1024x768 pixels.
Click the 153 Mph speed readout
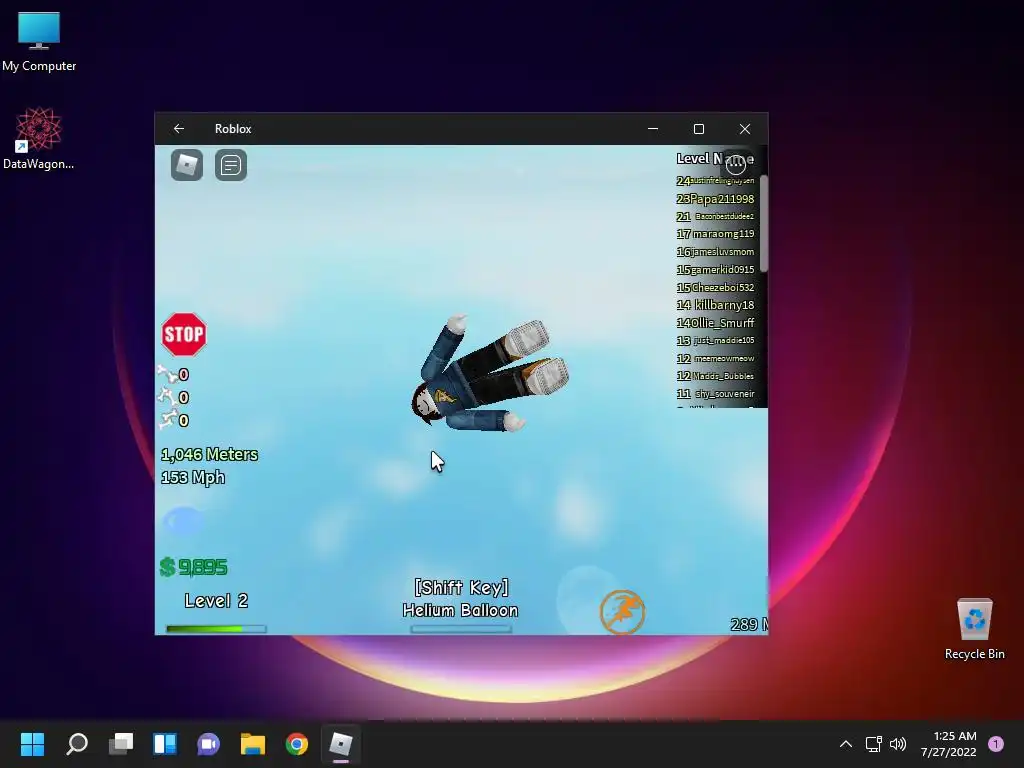(x=193, y=477)
